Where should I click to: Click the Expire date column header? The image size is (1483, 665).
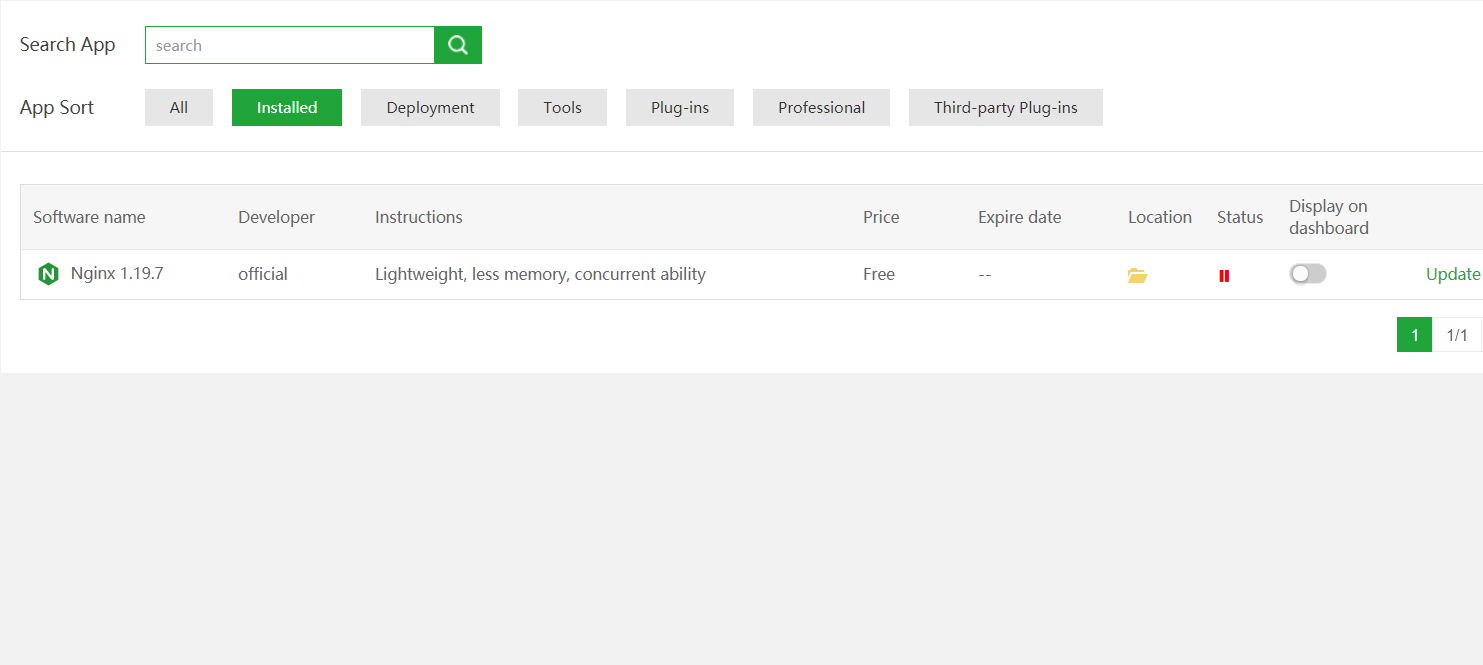tap(1019, 217)
